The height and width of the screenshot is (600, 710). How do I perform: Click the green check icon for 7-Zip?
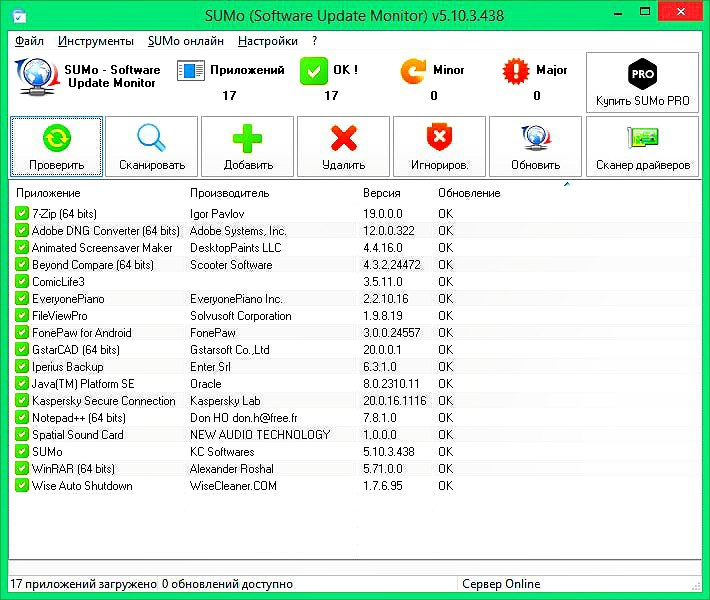tap(22, 213)
